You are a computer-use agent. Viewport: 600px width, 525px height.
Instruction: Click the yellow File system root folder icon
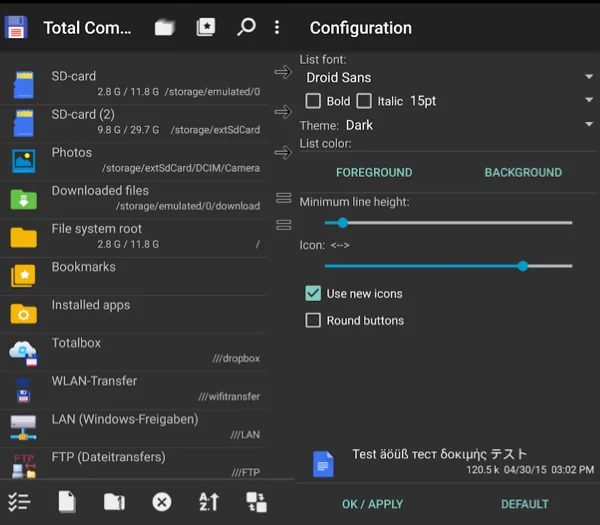(x=24, y=237)
